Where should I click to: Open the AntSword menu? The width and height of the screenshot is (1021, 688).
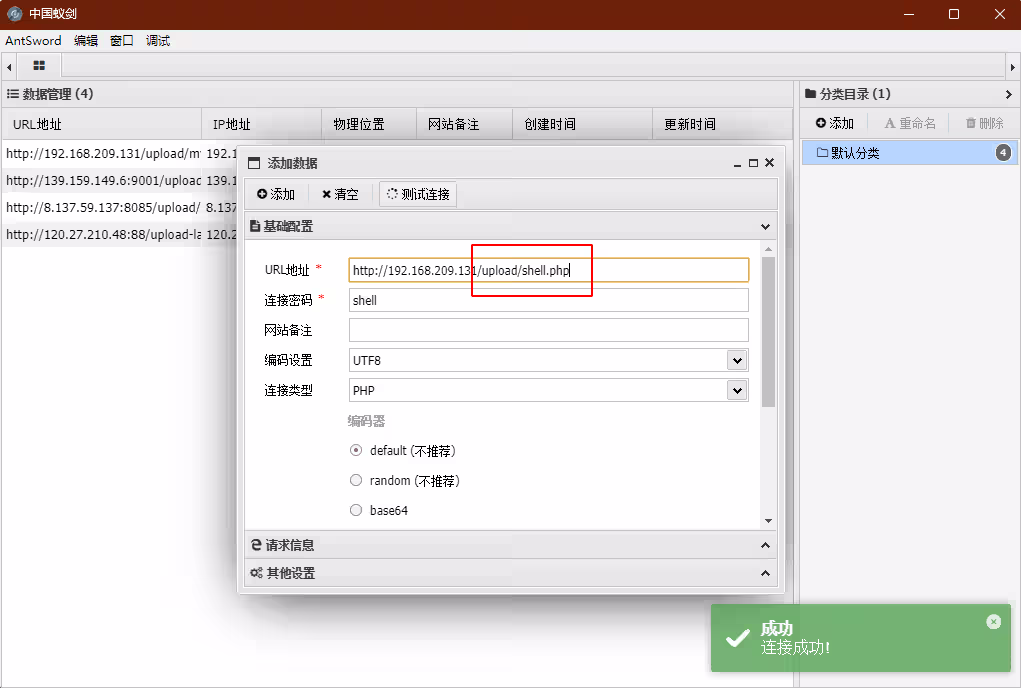coord(32,41)
